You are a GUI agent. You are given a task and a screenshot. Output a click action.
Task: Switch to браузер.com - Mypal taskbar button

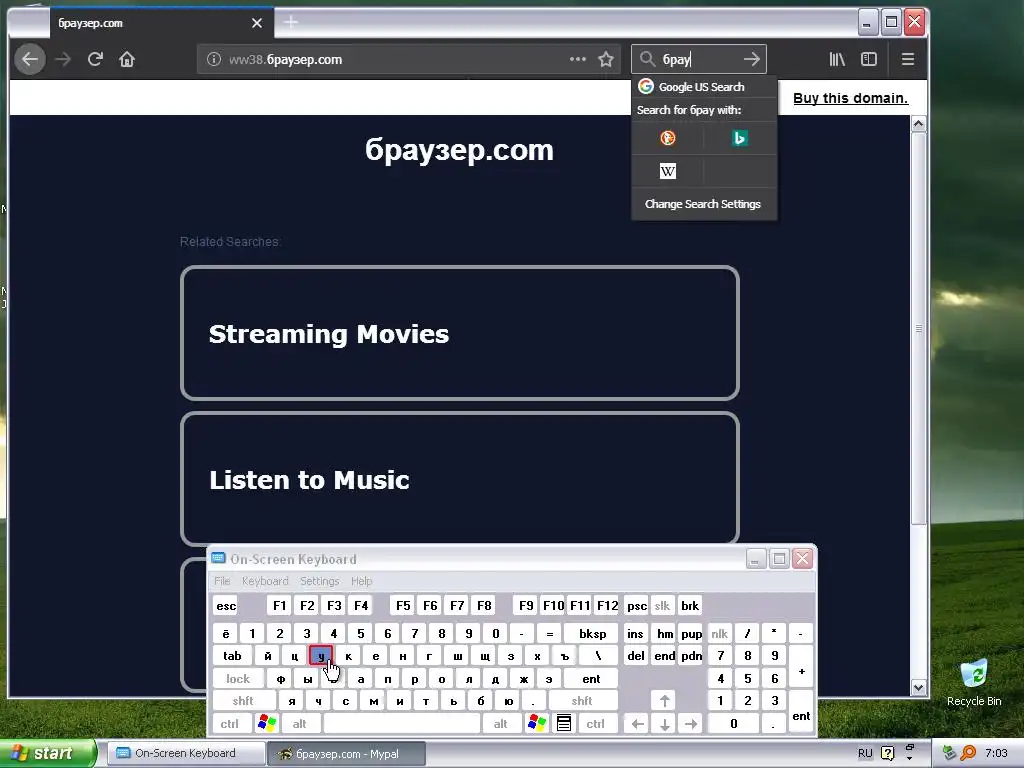click(x=347, y=754)
